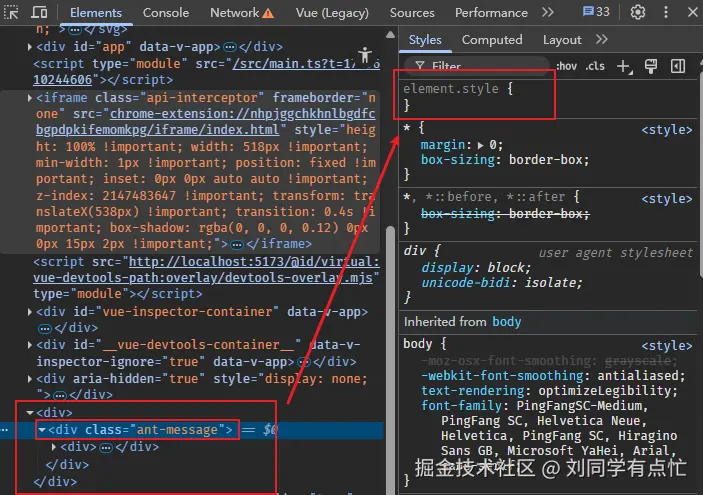Toggle the .cls class editor

point(595,66)
